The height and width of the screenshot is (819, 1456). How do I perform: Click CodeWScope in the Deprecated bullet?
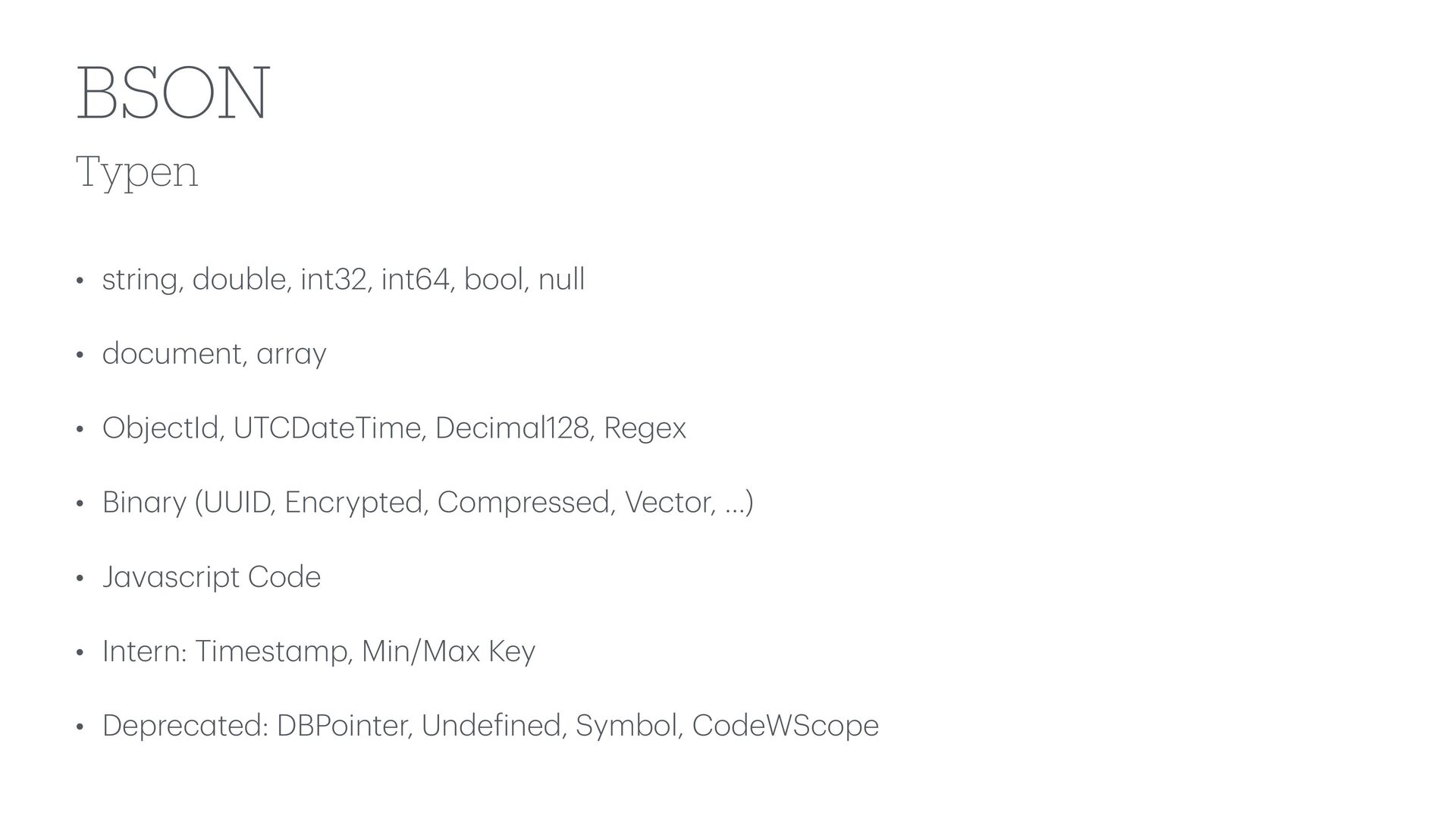click(786, 726)
